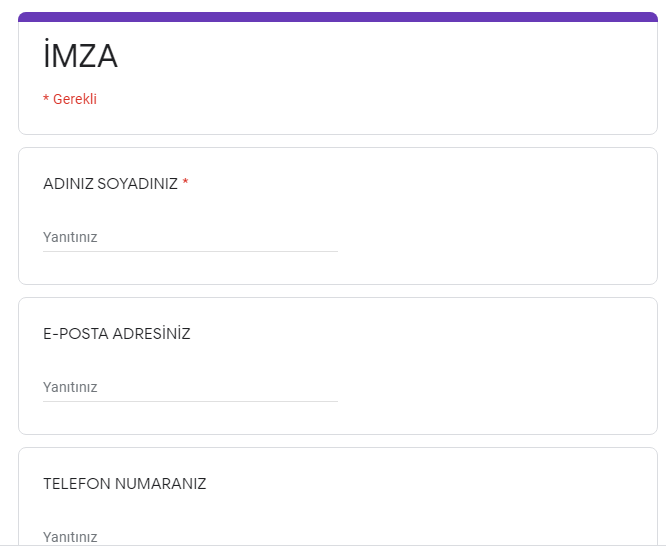Click the purple accent bar atop the form
666x550 pixels.
338,17
